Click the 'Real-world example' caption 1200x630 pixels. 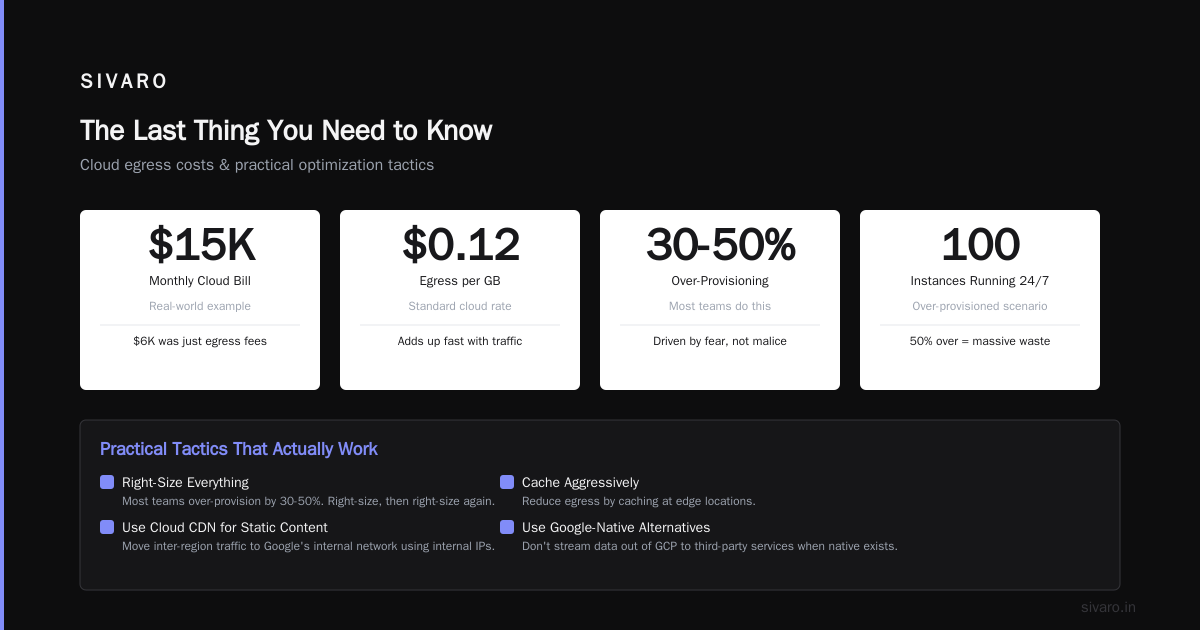coord(200,306)
